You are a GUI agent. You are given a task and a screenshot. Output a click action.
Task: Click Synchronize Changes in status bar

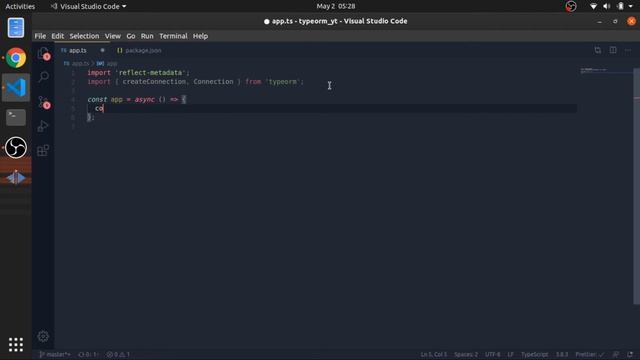pyautogui.click(x=88, y=354)
